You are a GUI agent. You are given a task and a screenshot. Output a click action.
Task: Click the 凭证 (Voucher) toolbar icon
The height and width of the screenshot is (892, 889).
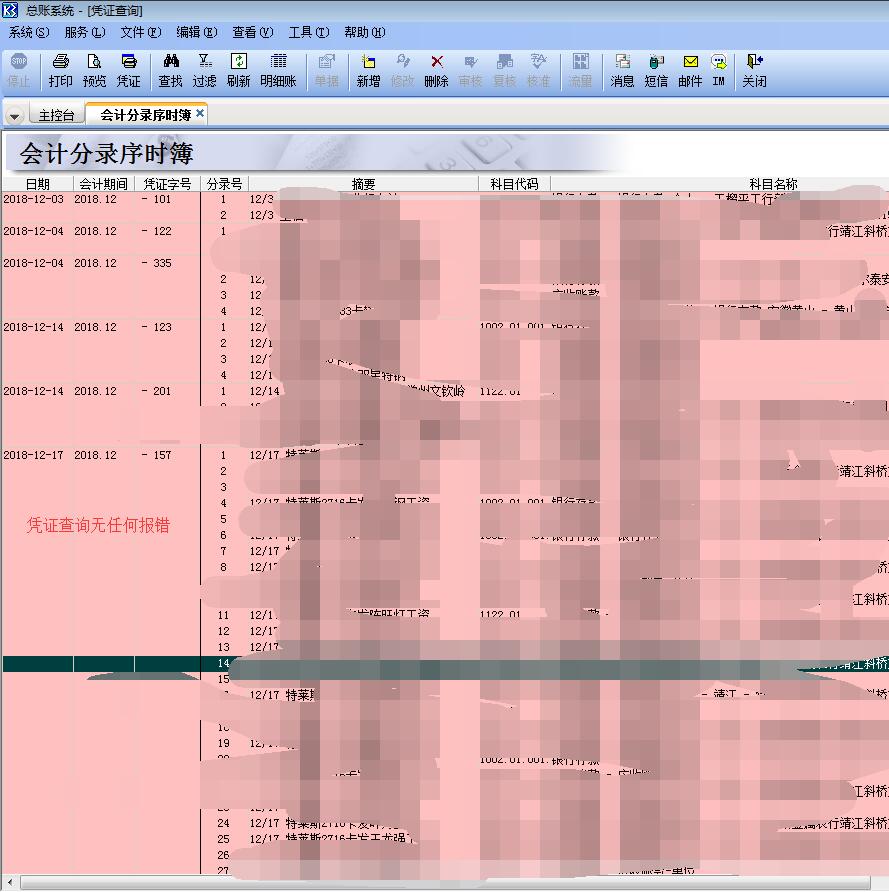click(x=129, y=71)
